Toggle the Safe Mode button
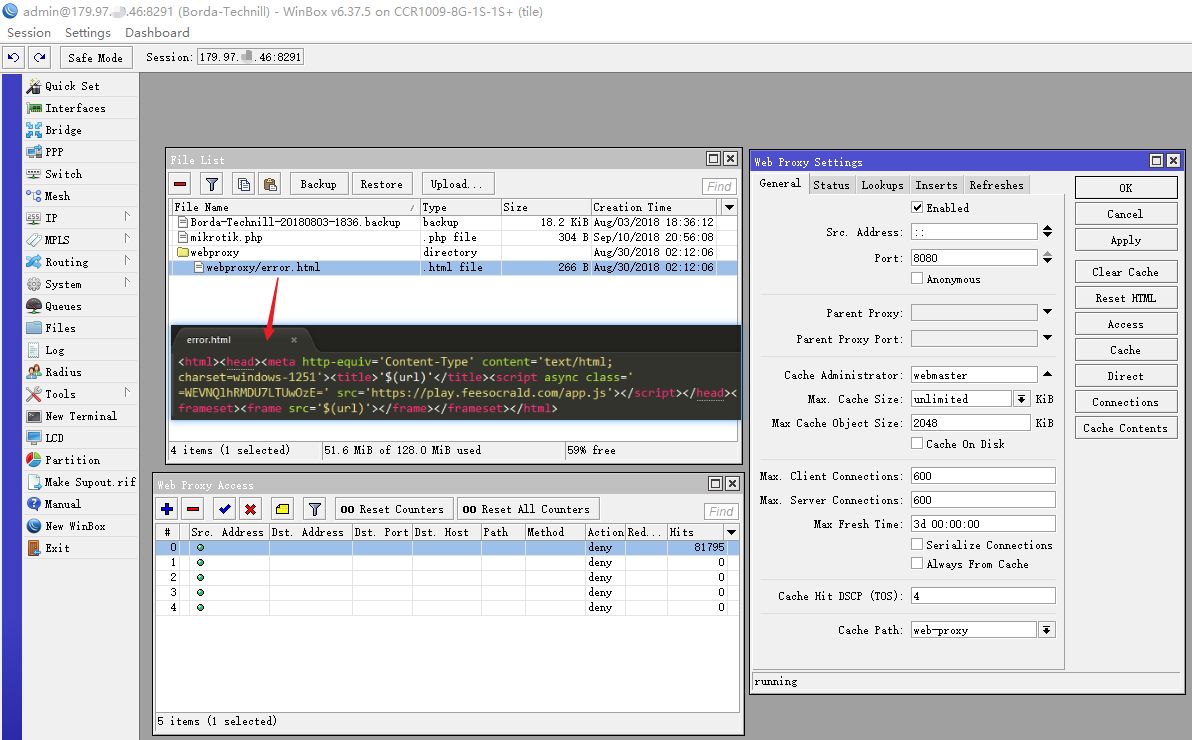 (95, 57)
